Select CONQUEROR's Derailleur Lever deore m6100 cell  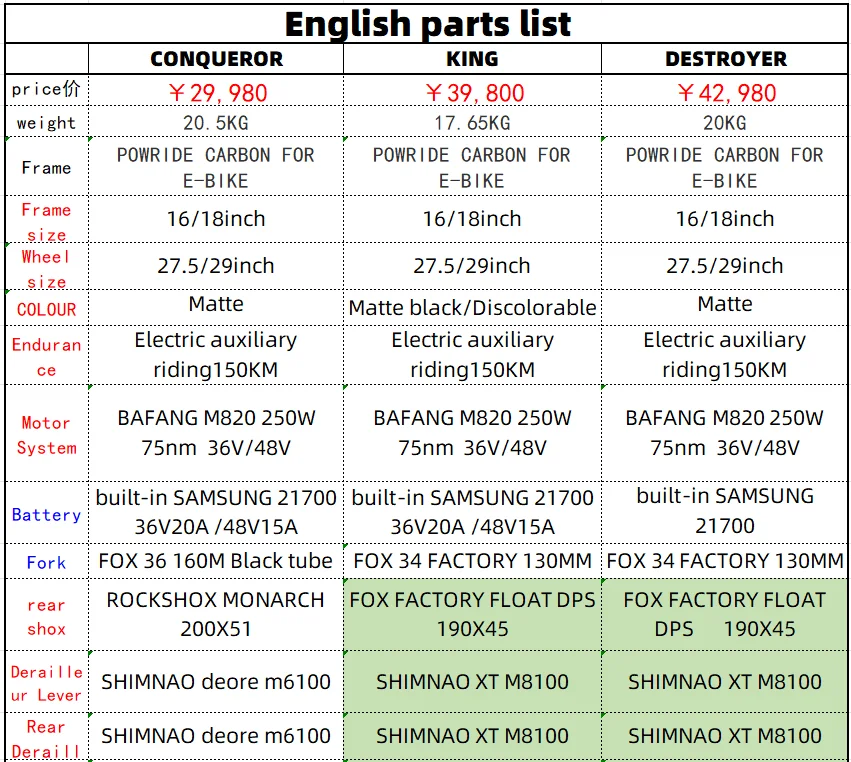click(x=216, y=682)
